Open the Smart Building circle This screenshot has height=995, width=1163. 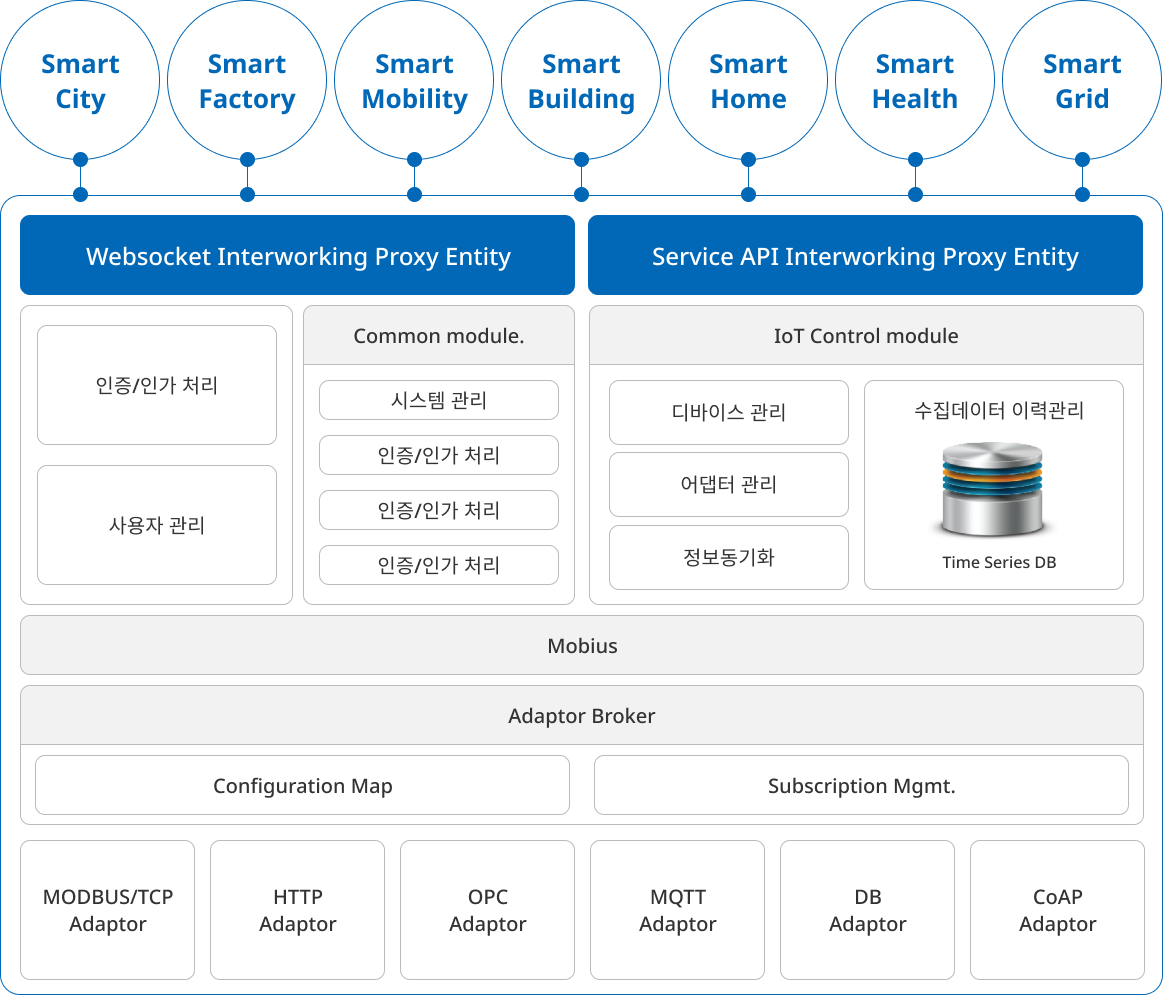tap(581, 81)
